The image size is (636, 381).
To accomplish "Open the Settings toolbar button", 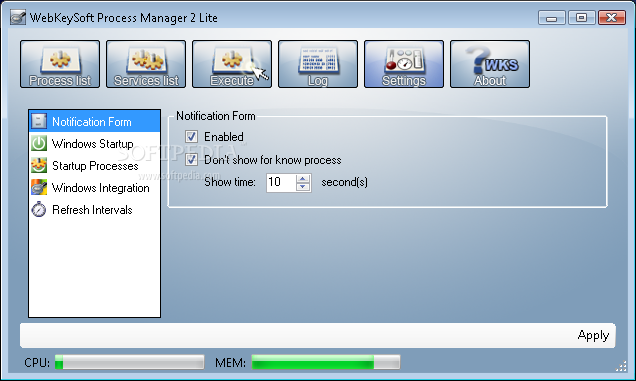I will 404,64.
